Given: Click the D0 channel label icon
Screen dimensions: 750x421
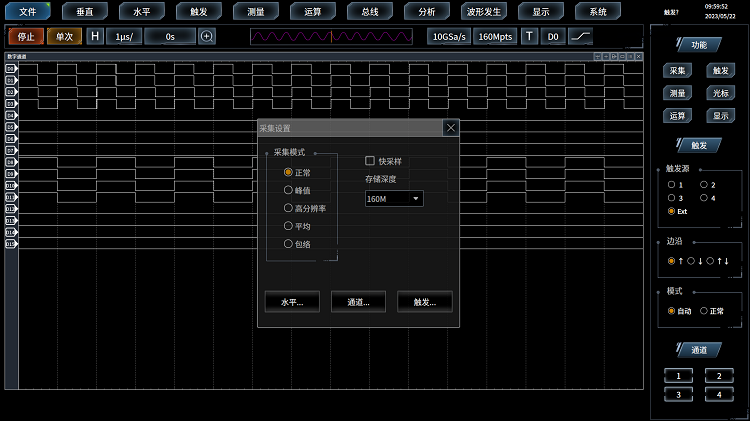Looking at the screenshot, I should (x=554, y=36).
